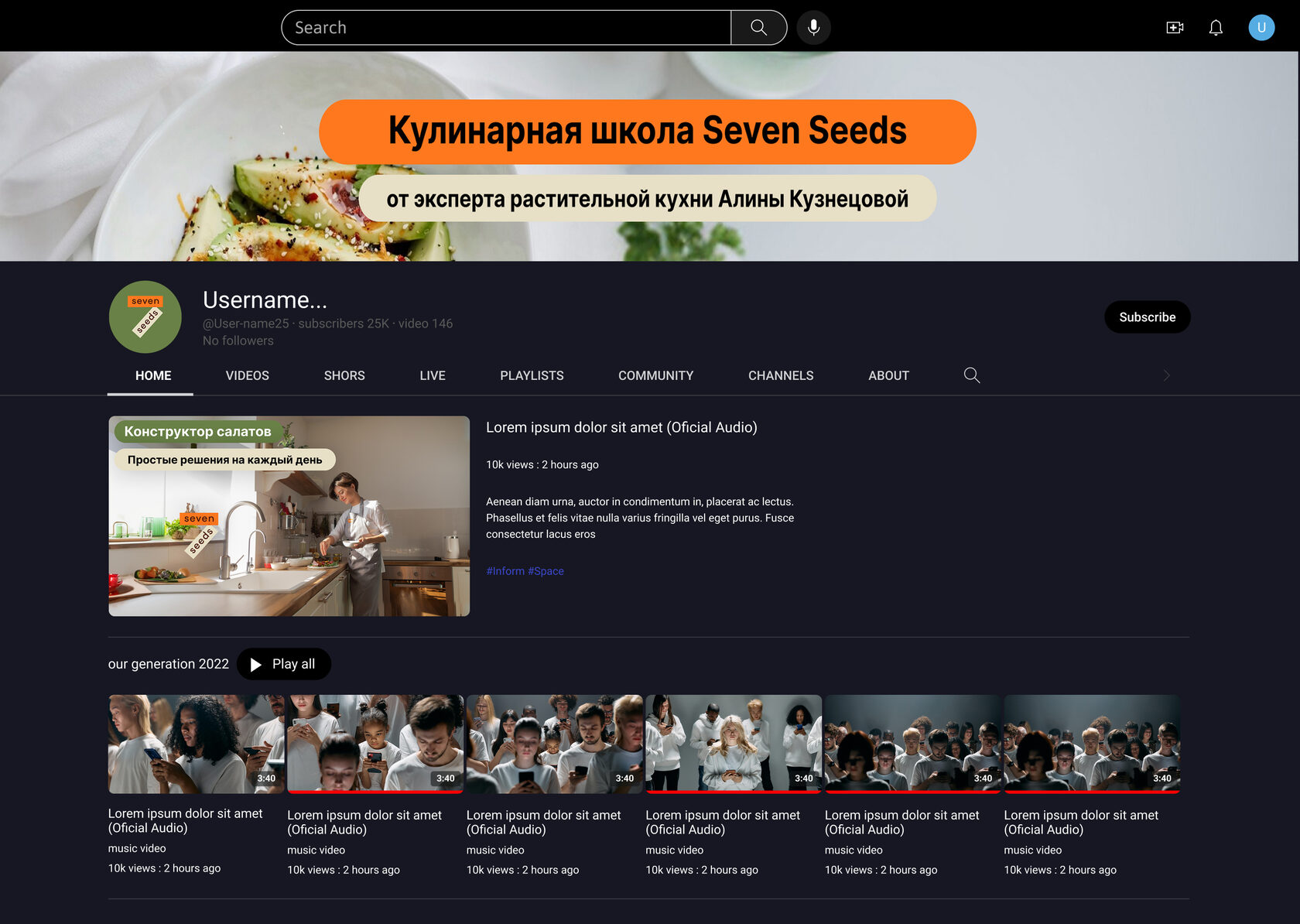Click the title text under the sixth playlist video
1300x924 pixels.
coord(1081,822)
